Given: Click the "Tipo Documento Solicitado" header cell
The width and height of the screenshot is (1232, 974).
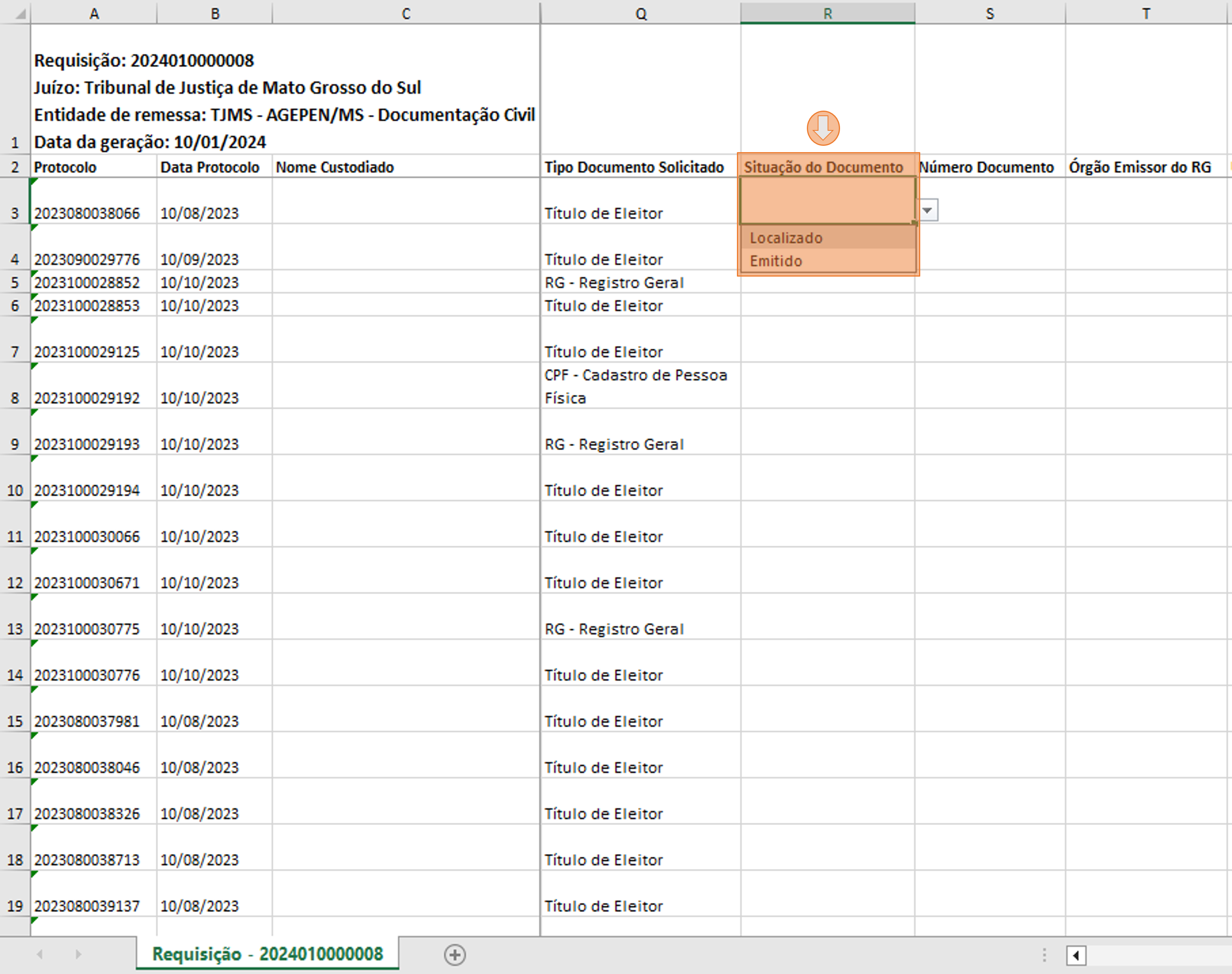Looking at the screenshot, I should click(x=641, y=166).
